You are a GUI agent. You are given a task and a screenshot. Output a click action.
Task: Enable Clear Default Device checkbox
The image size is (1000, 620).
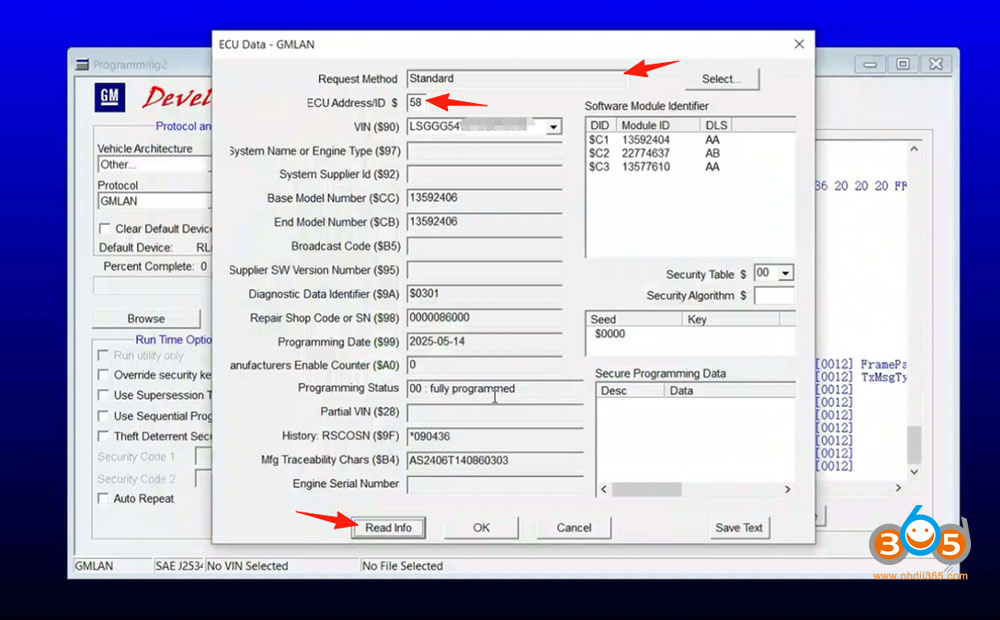pyautogui.click(x=104, y=229)
